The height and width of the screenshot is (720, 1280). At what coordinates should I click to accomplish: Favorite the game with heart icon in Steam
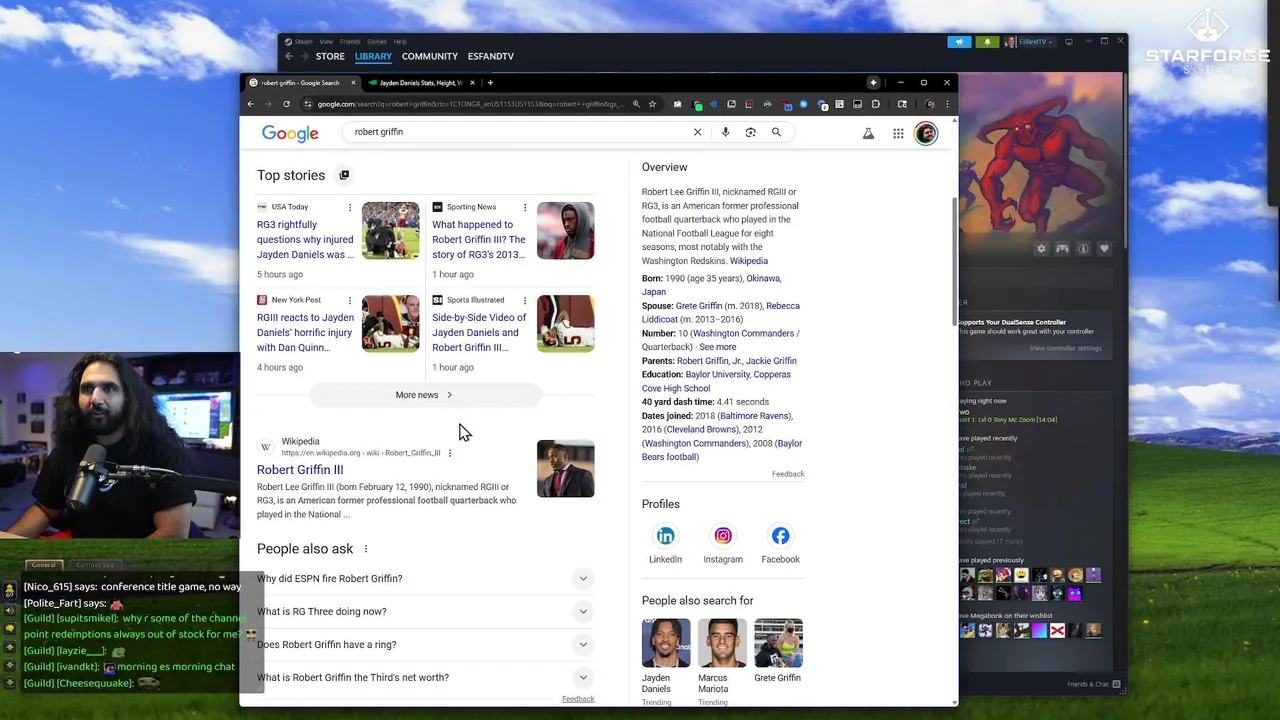tap(1104, 248)
